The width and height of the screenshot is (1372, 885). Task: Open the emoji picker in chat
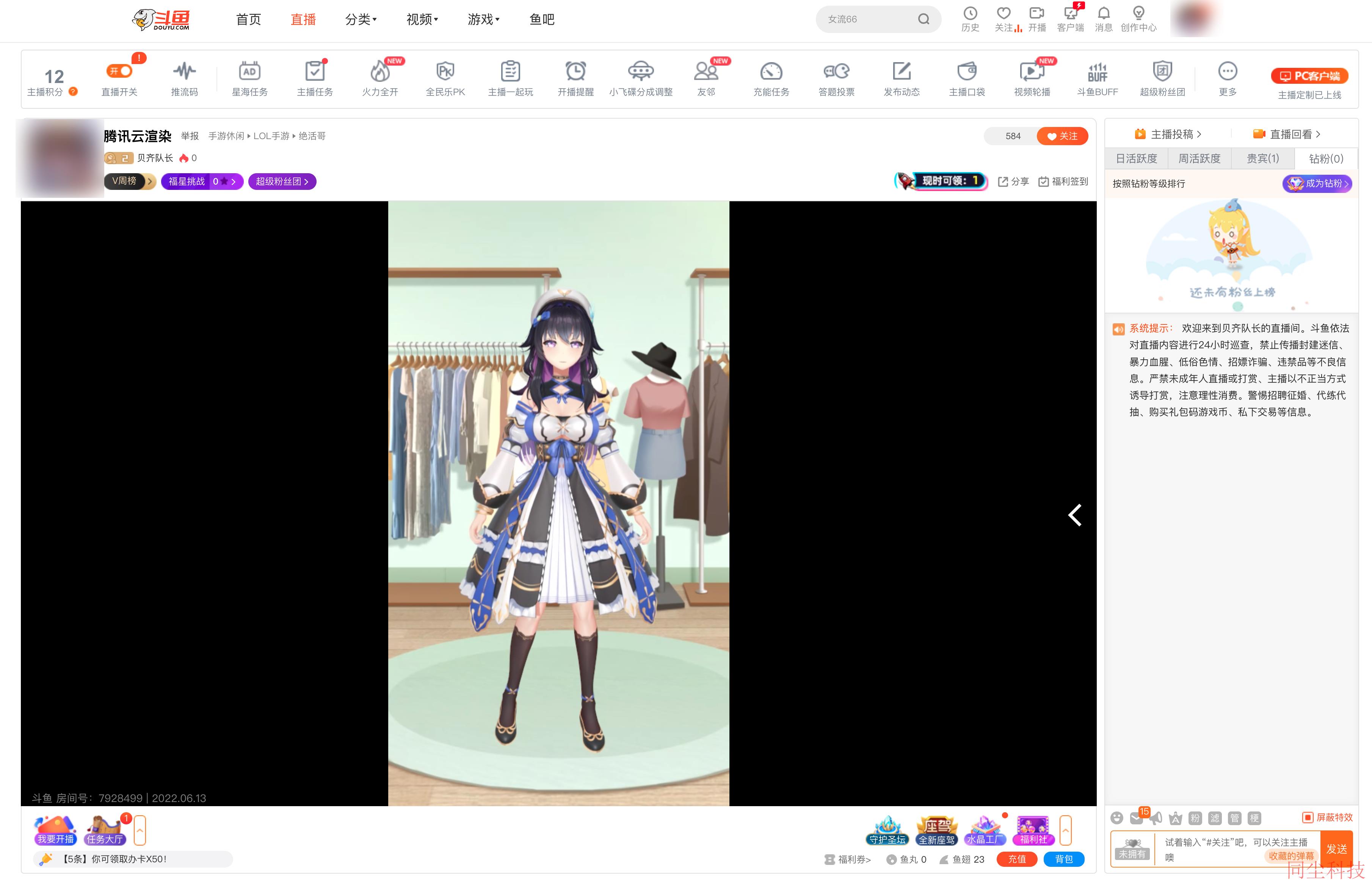(x=1117, y=818)
